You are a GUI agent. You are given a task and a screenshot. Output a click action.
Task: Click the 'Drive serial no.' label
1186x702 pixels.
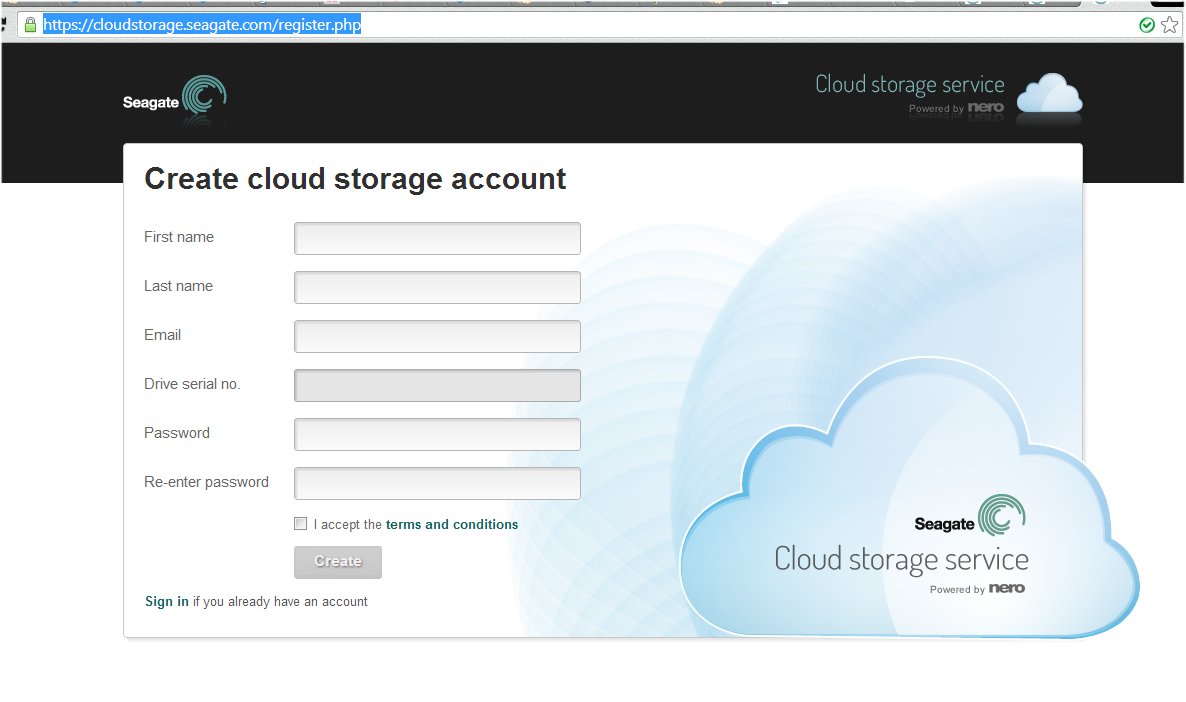pyautogui.click(x=192, y=384)
